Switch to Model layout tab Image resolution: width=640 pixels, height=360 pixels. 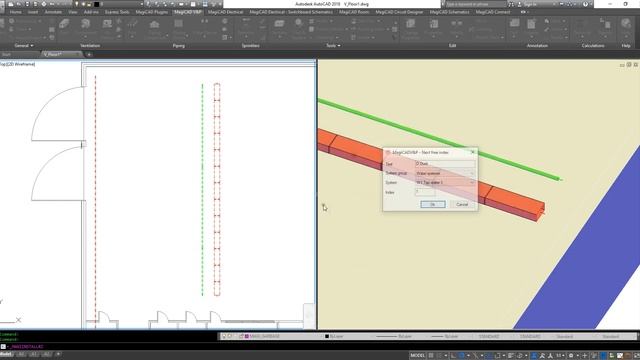tap(6, 354)
